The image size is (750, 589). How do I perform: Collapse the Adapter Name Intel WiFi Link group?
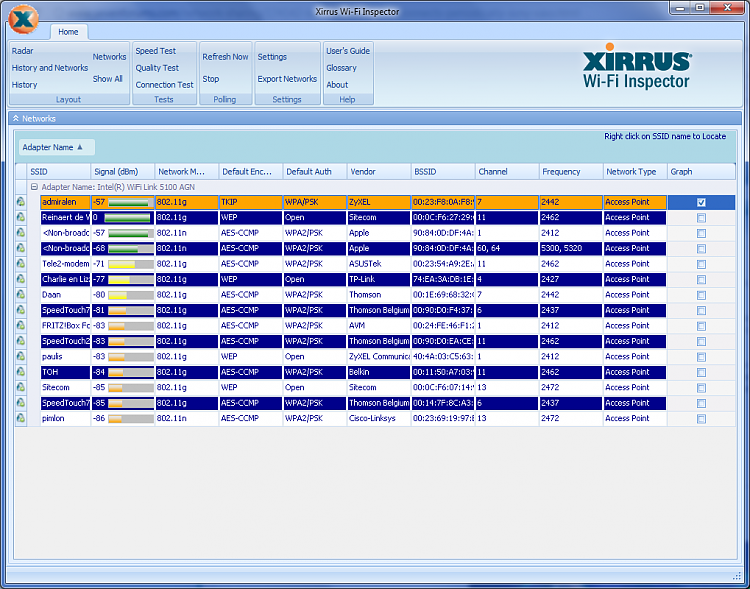pyautogui.click(x=34, y=187)
